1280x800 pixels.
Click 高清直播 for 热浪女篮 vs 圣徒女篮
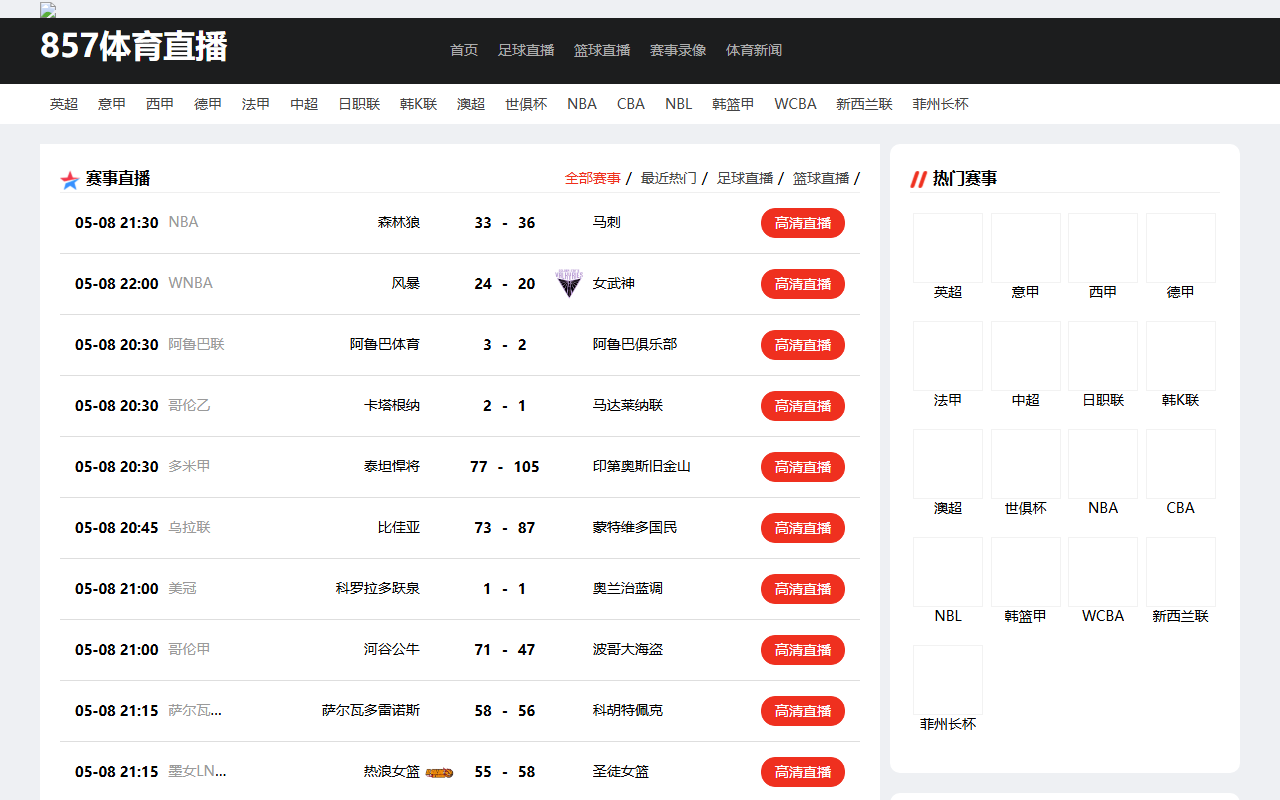click(803, 772)
